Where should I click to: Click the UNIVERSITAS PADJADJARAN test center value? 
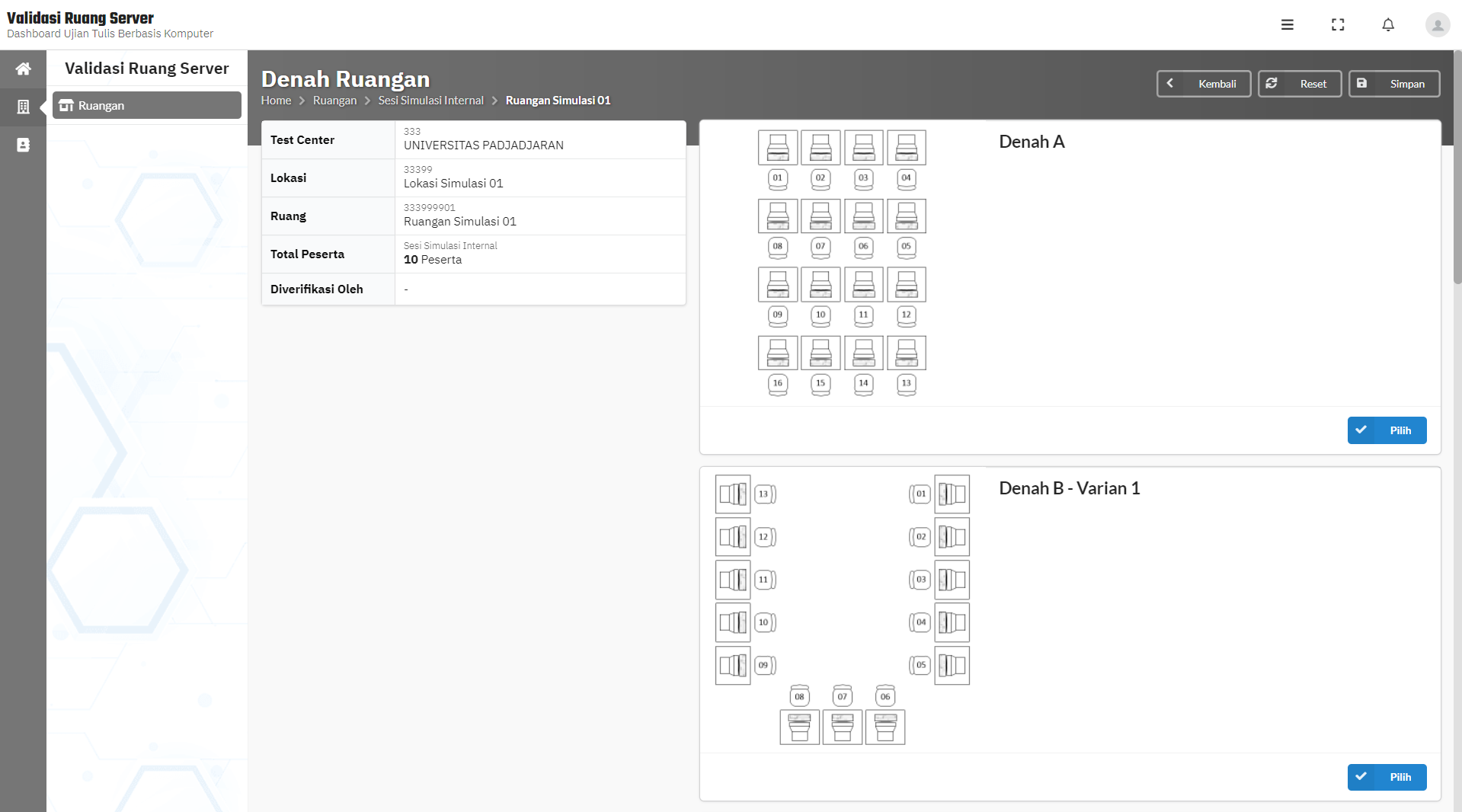pyautogui.click(x=484, y=145)
